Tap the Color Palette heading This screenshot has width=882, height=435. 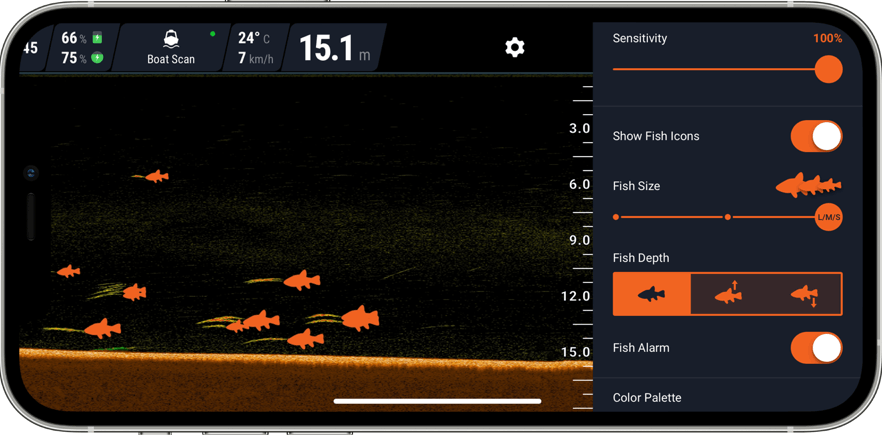(647, 398)
